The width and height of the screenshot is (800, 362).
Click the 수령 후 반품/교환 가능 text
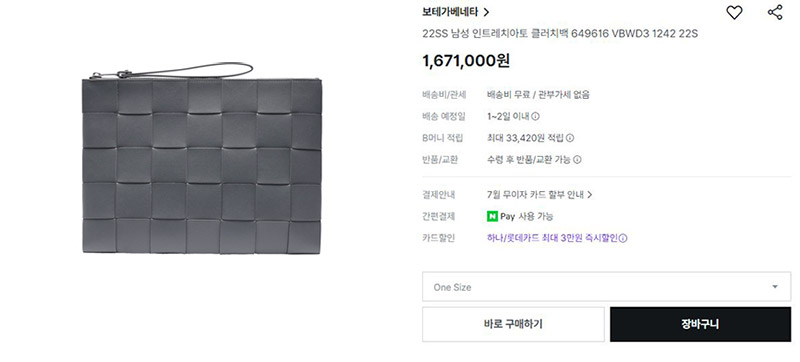point(529,160)
